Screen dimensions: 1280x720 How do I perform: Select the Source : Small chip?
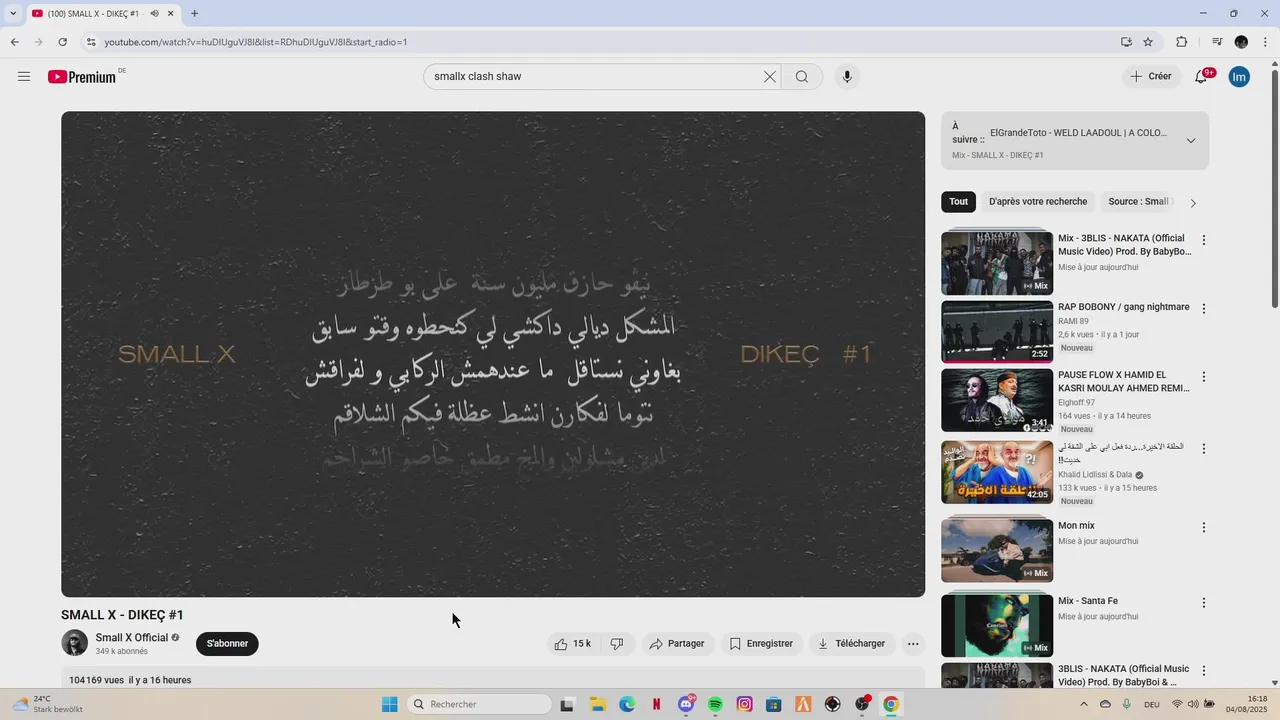point(1138,202)
